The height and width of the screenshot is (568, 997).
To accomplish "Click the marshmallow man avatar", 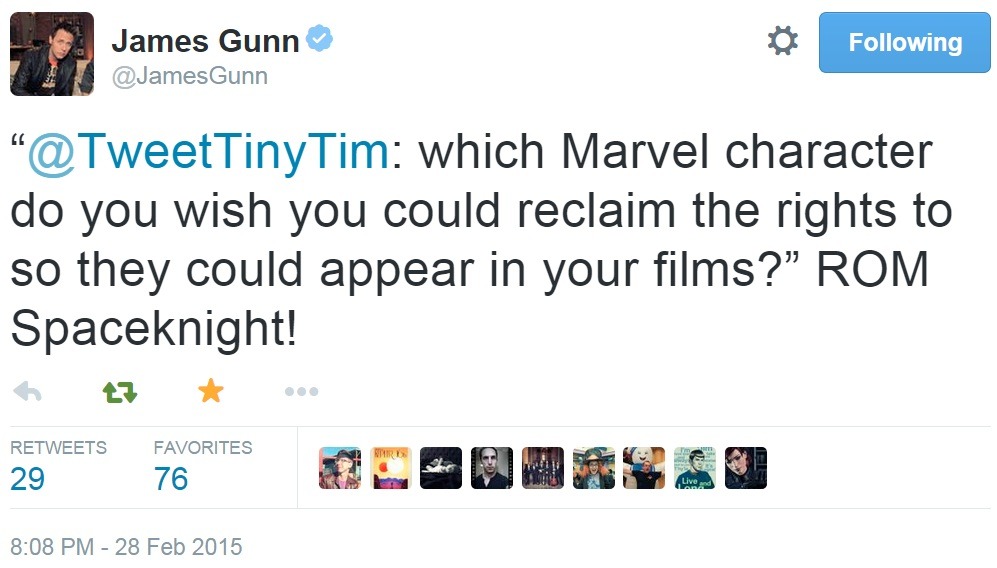I will (x=644, y=468).
